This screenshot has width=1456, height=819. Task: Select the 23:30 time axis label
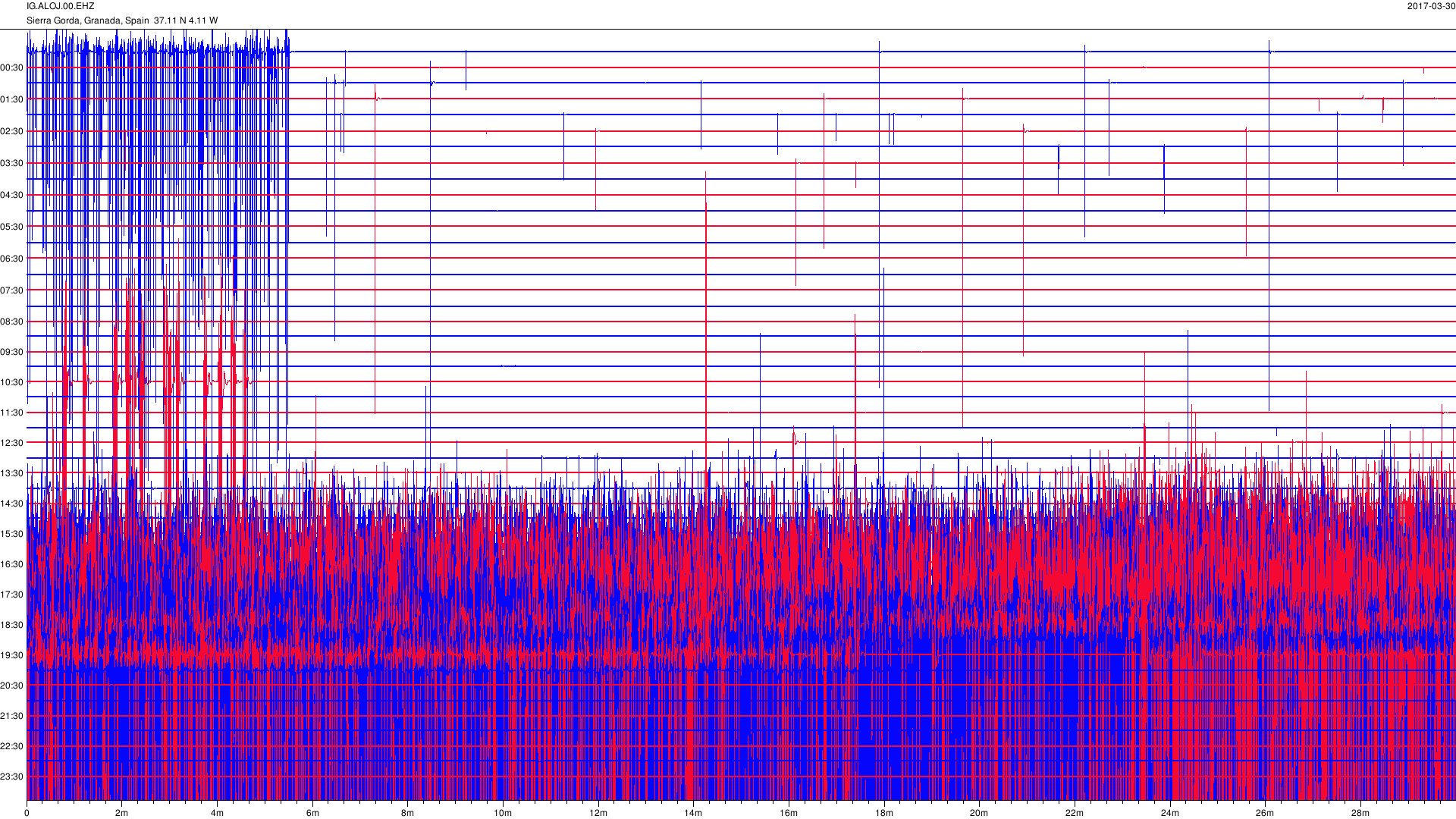coord(12,777)
